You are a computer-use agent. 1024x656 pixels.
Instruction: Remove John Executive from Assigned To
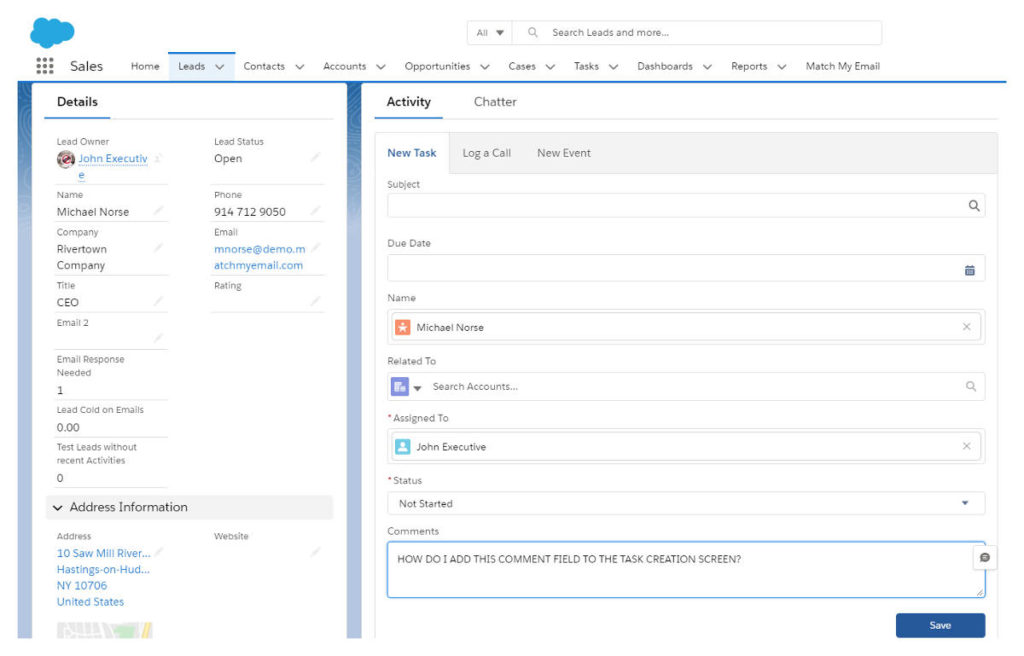pos(967,446)
